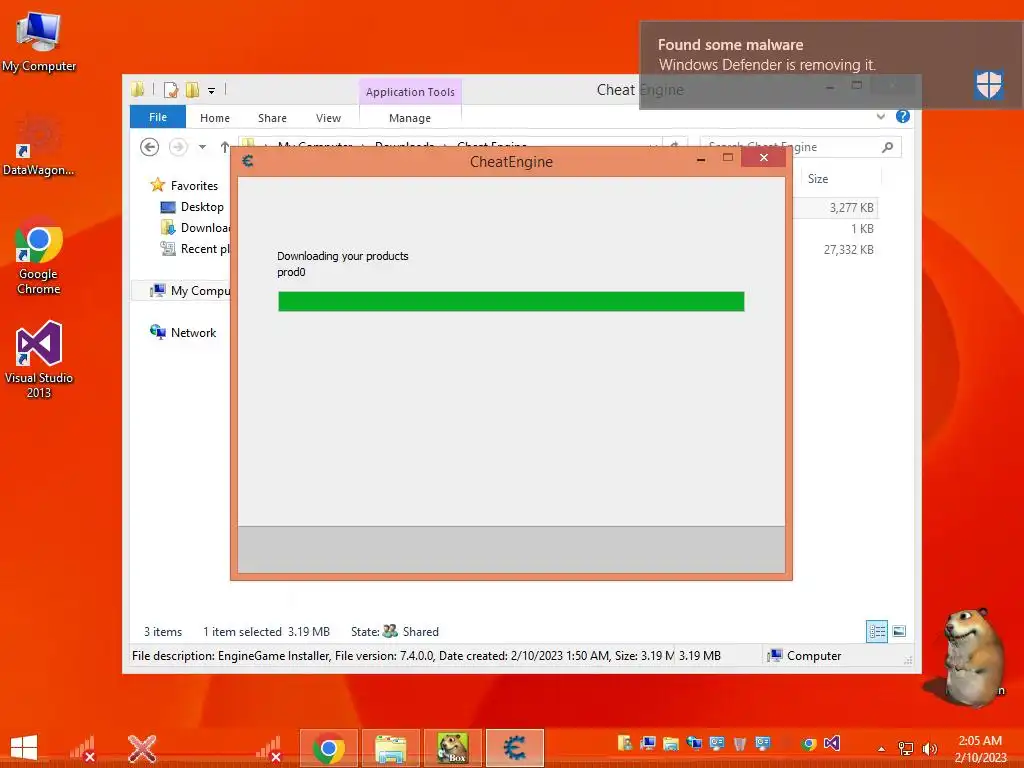This screenshot has width=1024, height=768.
Task: Click the green download progress bar
Action: (x=511, y=301)
